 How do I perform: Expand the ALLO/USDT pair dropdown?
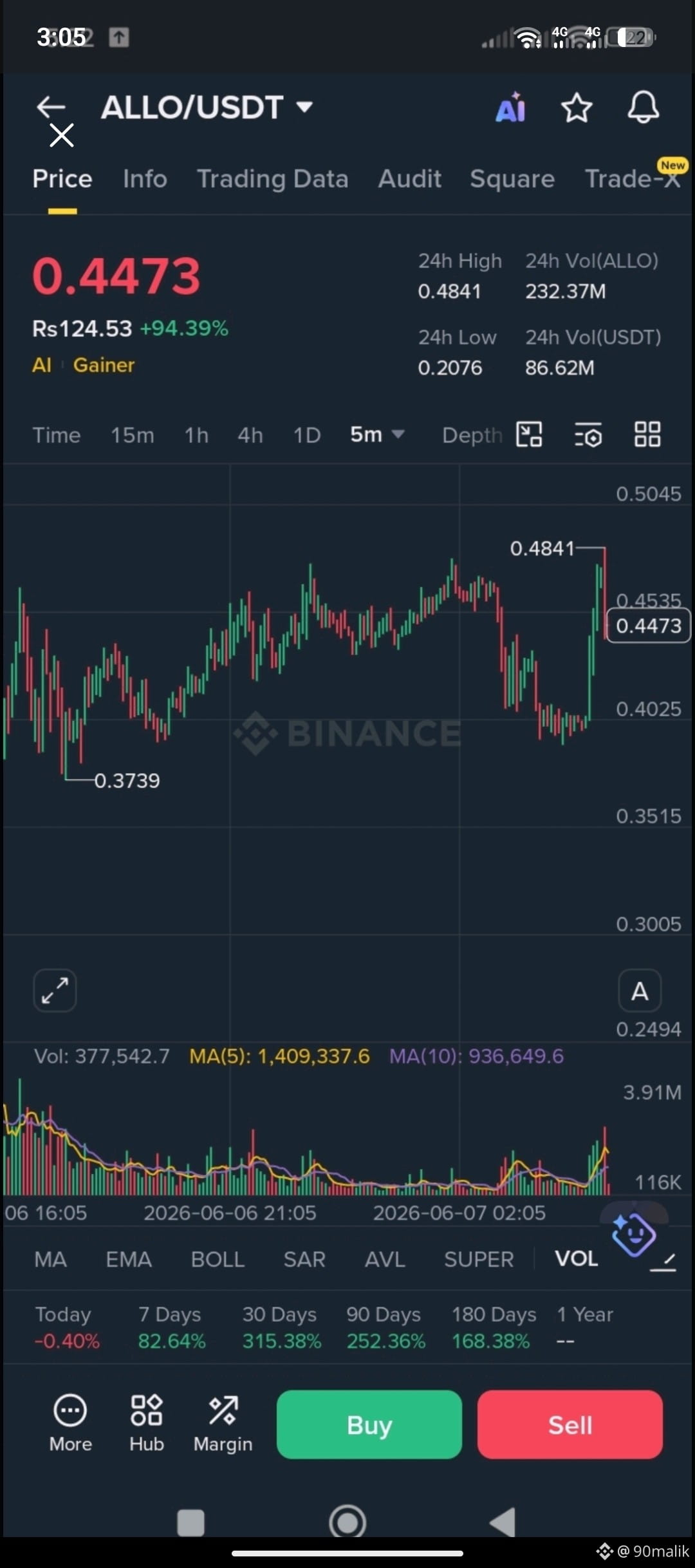[x=304, y=107]
